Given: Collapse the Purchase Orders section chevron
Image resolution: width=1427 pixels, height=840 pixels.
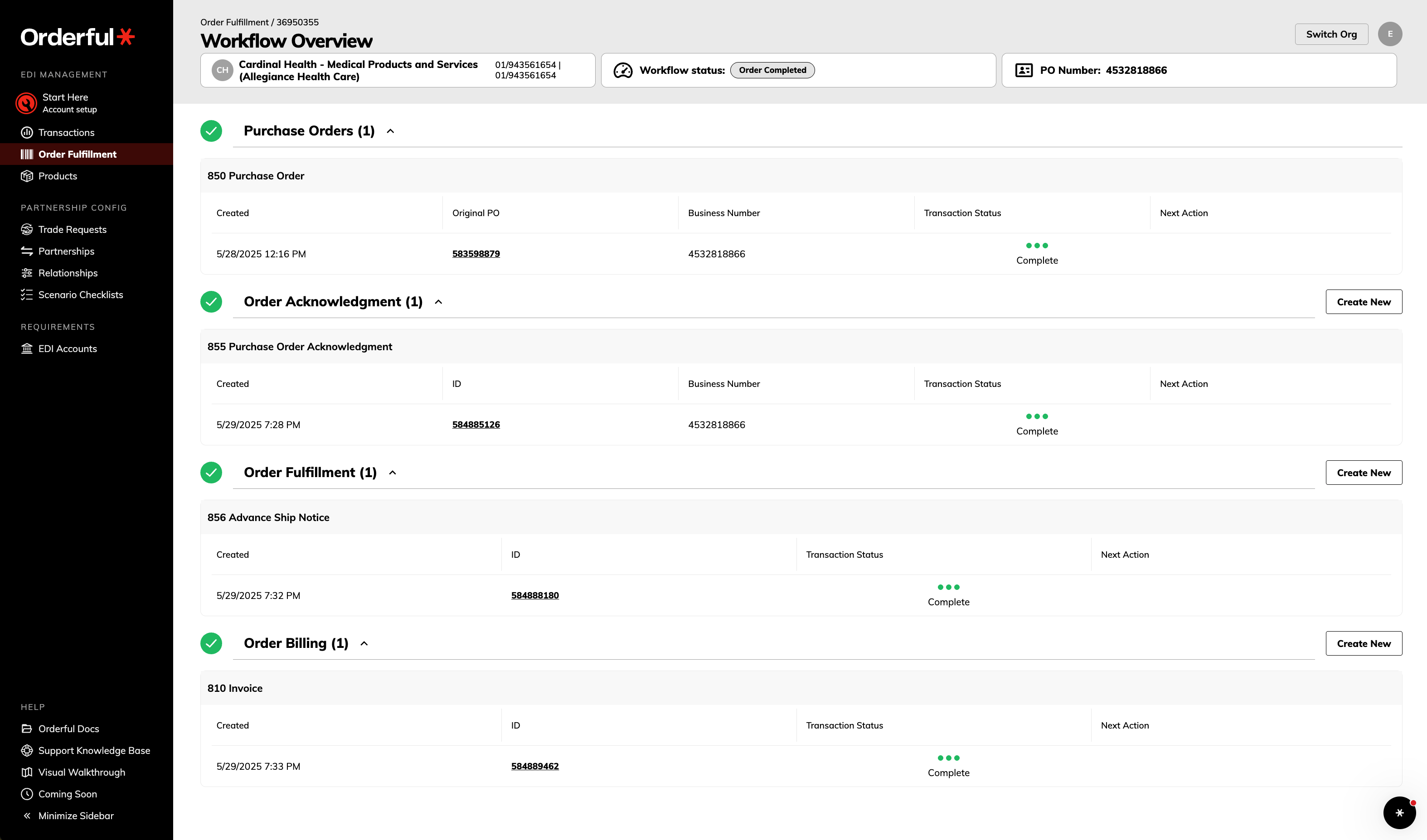Looking at the screenshot, I should (x=390, y=131).
